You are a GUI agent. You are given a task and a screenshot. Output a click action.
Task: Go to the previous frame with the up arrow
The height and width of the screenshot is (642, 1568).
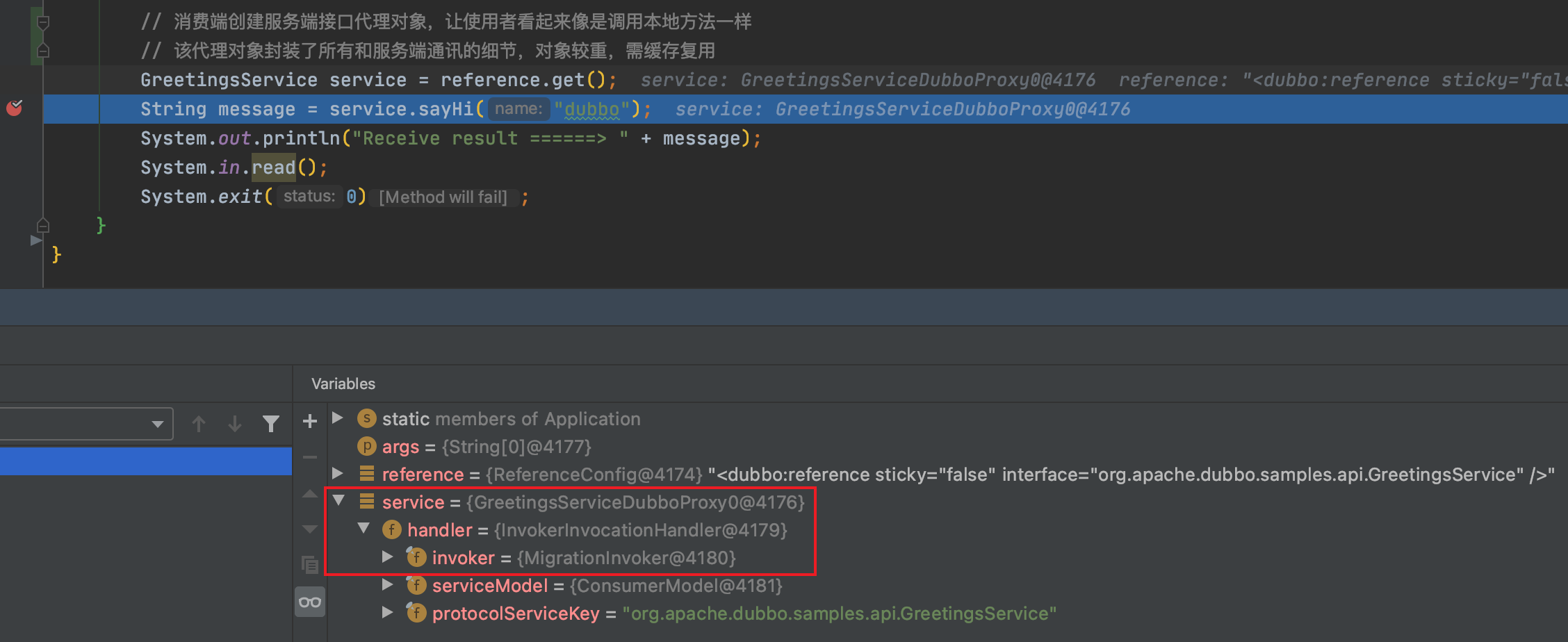coord(199,424)
